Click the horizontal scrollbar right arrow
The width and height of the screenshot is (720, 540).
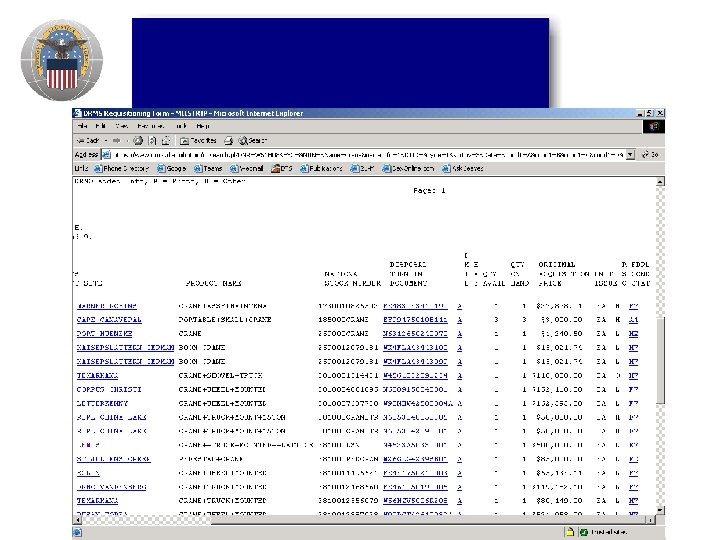click(x=651, y=520)
